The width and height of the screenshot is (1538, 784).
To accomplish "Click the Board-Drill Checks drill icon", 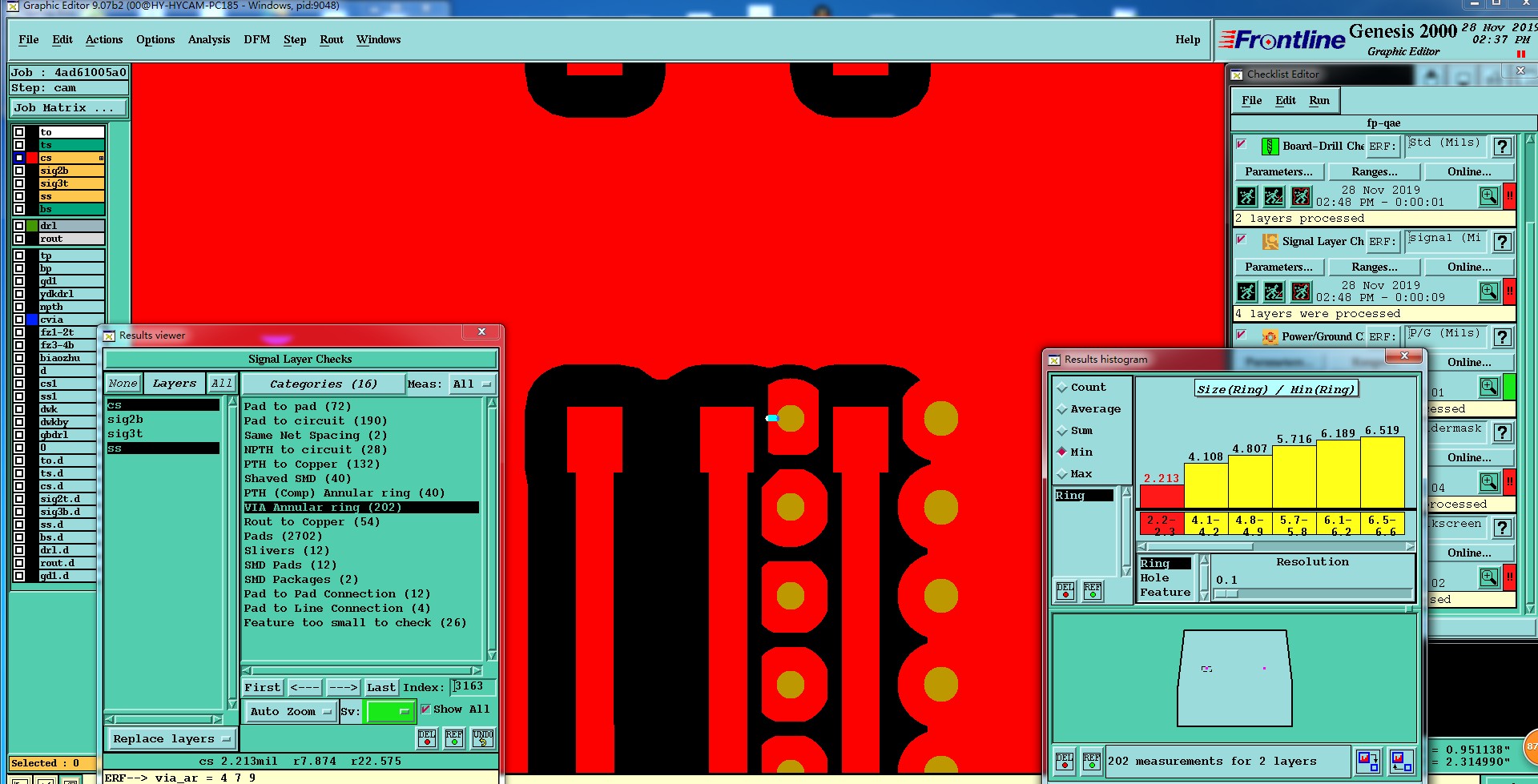I will 1270,147.
